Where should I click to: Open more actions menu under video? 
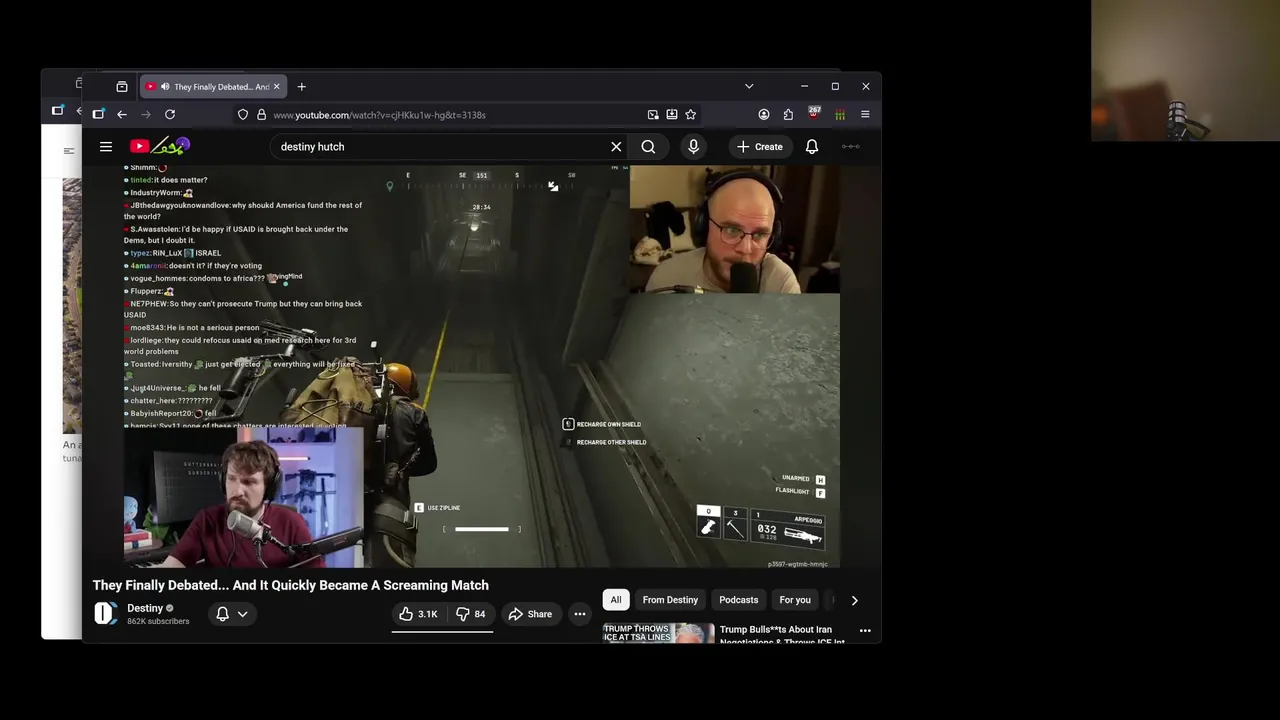click(579, 614)
